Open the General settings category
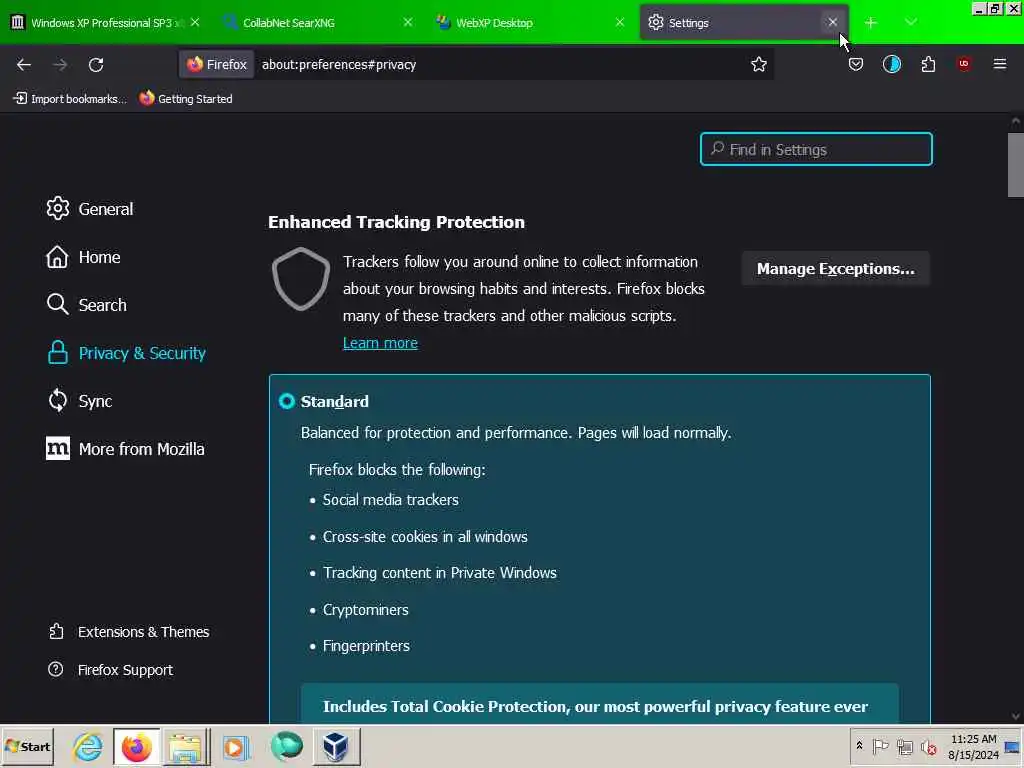Image resolution: width=1024 pixels, height=768 pixels. pyautogui.click(x=90, y=209)
